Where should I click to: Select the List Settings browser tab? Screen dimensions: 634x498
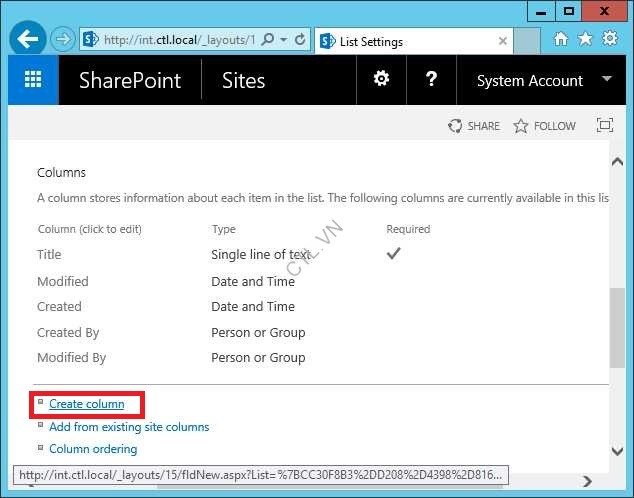tap(410, 42)
